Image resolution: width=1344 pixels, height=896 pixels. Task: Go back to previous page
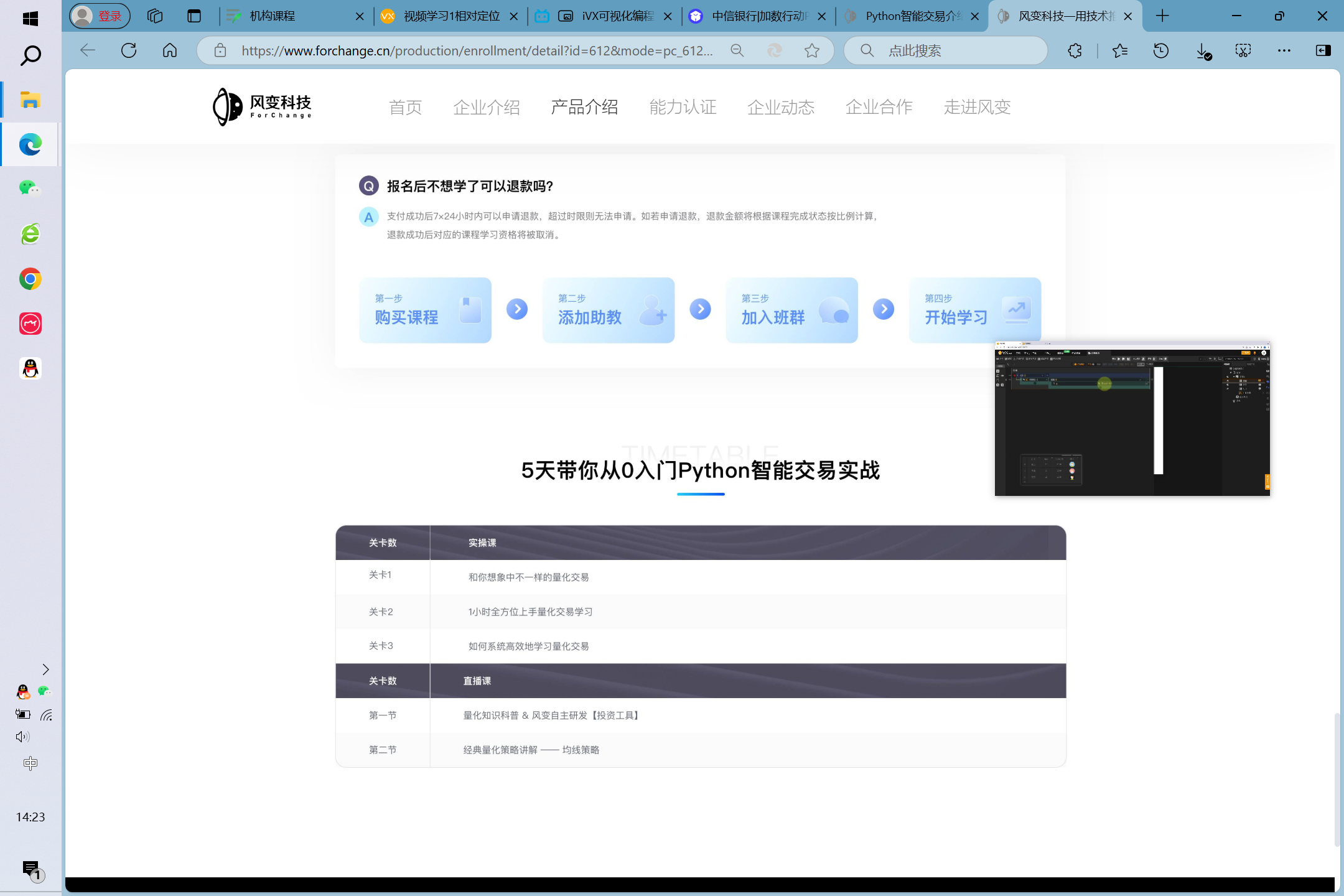click(88, 50)
